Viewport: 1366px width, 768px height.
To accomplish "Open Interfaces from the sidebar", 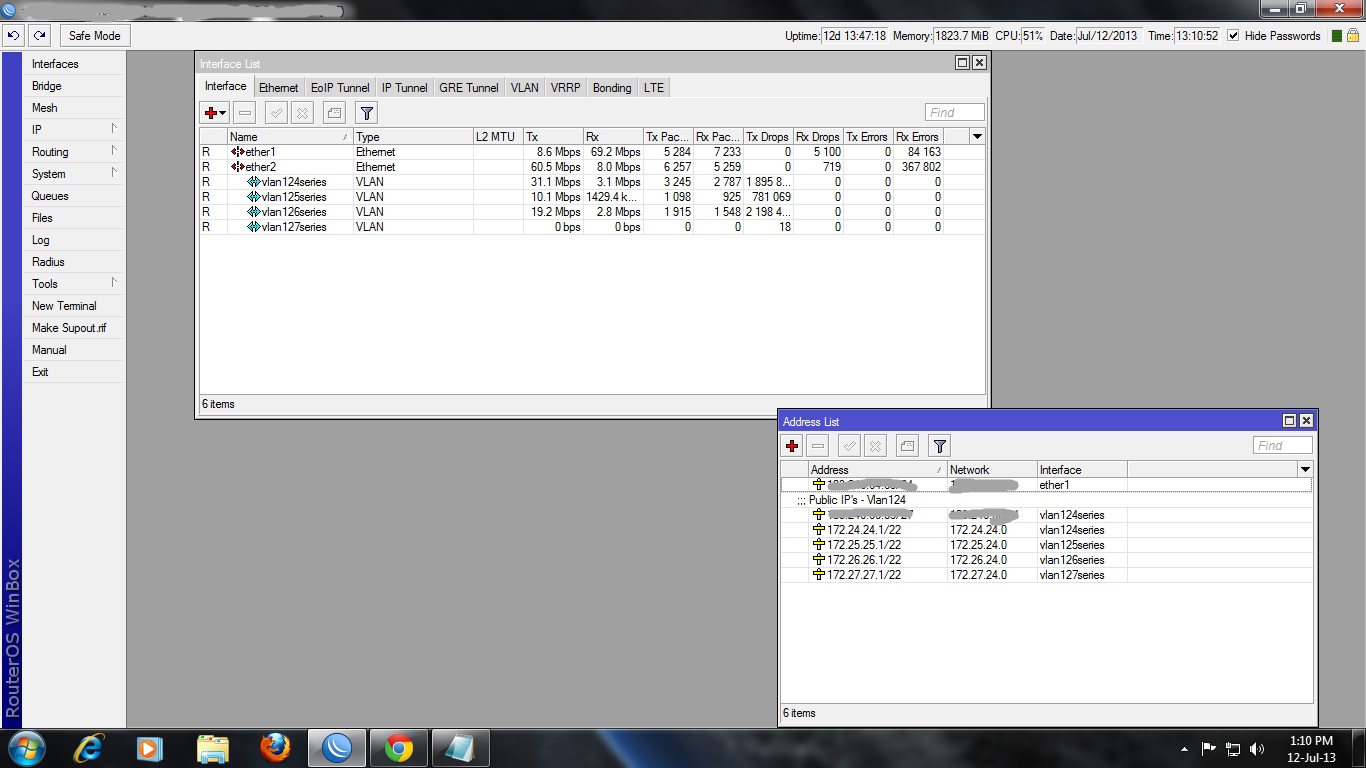I will (75, 64).
